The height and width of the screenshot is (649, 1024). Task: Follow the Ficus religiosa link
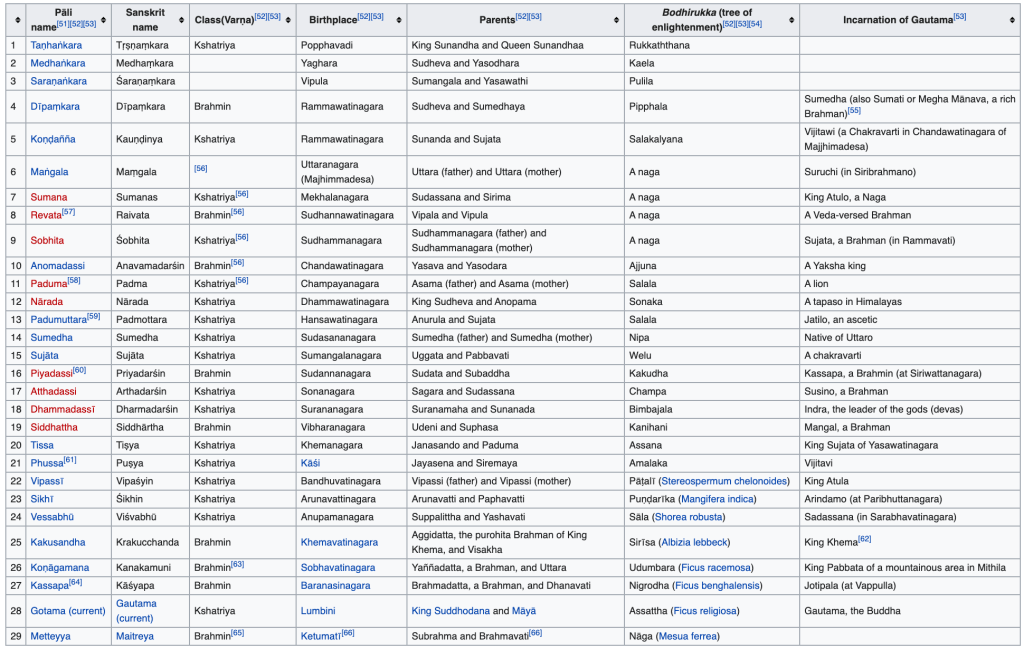tap(705, 611)
